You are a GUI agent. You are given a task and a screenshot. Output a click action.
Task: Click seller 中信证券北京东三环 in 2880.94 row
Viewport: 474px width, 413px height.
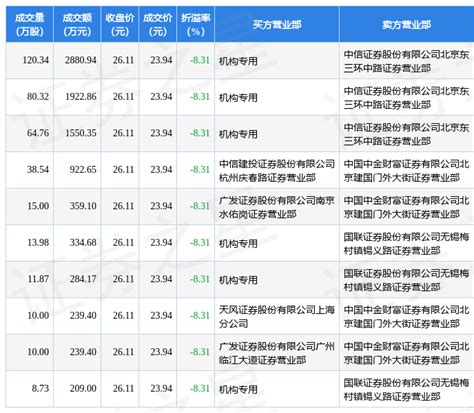[406, 61]
